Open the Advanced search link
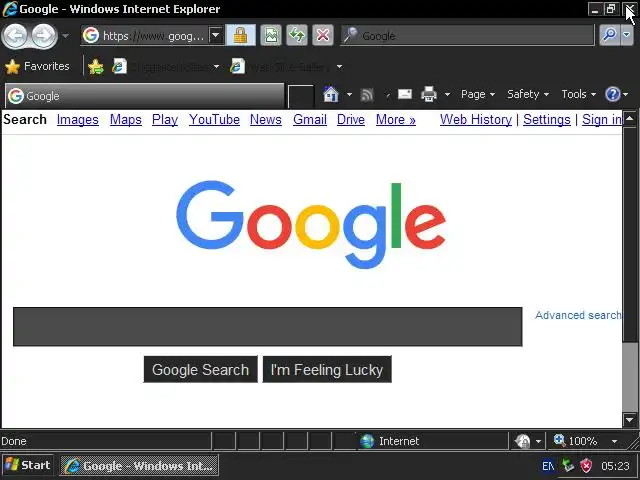This screenshot has width=640, height=480. pos(578,315)
